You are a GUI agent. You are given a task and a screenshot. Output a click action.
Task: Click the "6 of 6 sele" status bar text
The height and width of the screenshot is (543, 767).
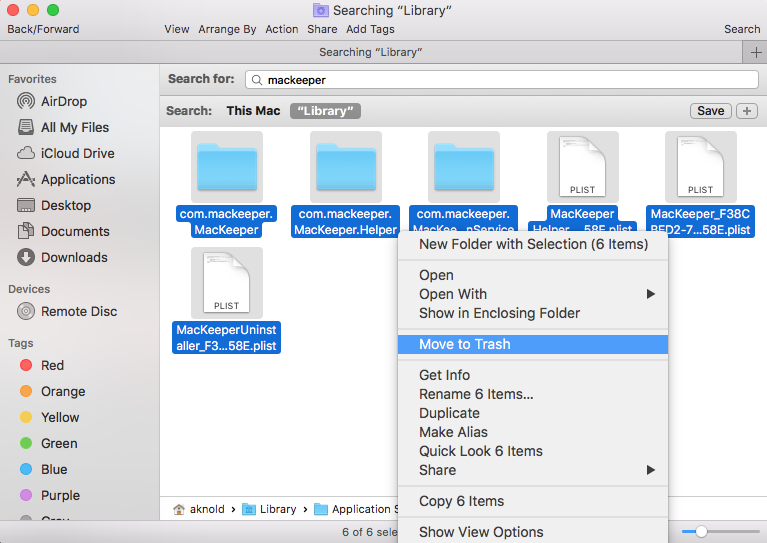pos(370,532)
